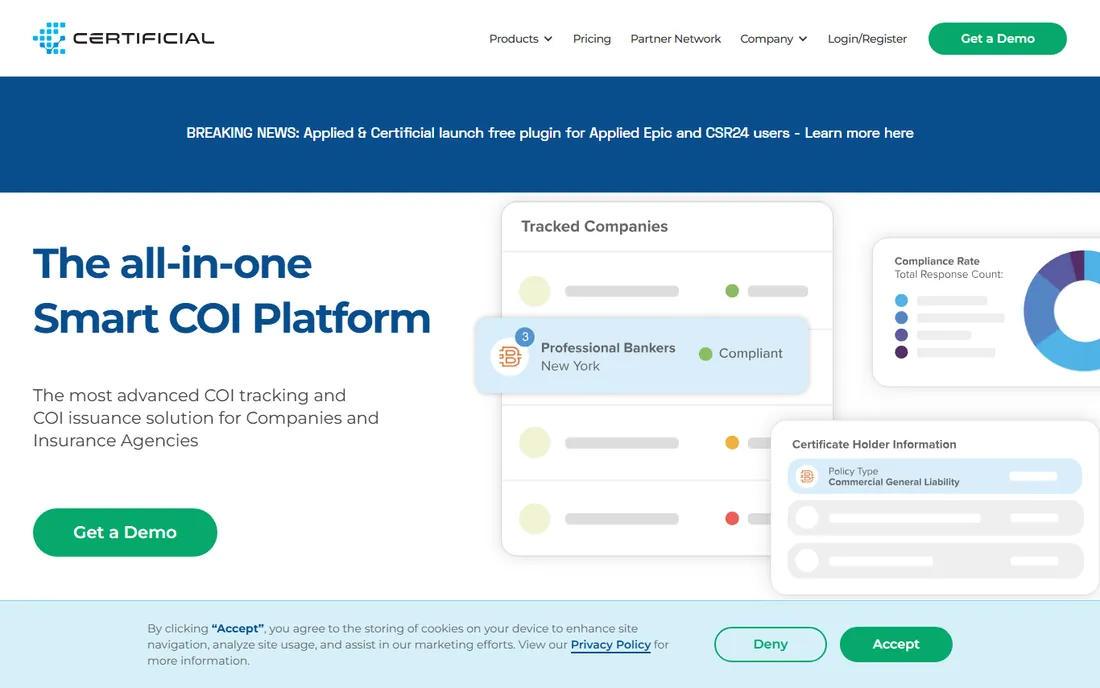This screenshot has width=1100, height=688.
Task: Click the red status dot in Tracked Companies
Action: click(732, 518)
